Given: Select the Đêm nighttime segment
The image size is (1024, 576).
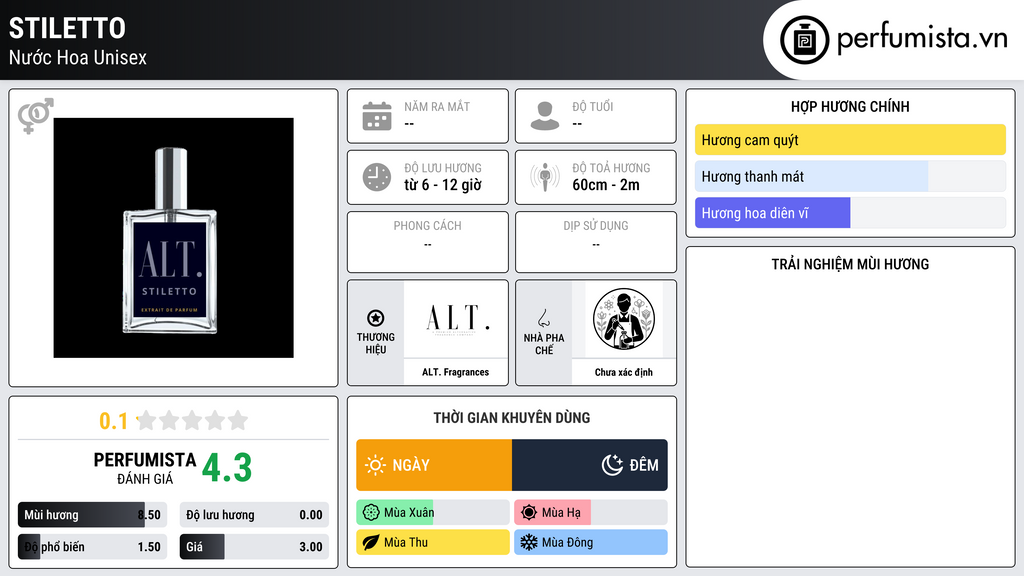Looking at the screenshot, I should tap(590, 465).
